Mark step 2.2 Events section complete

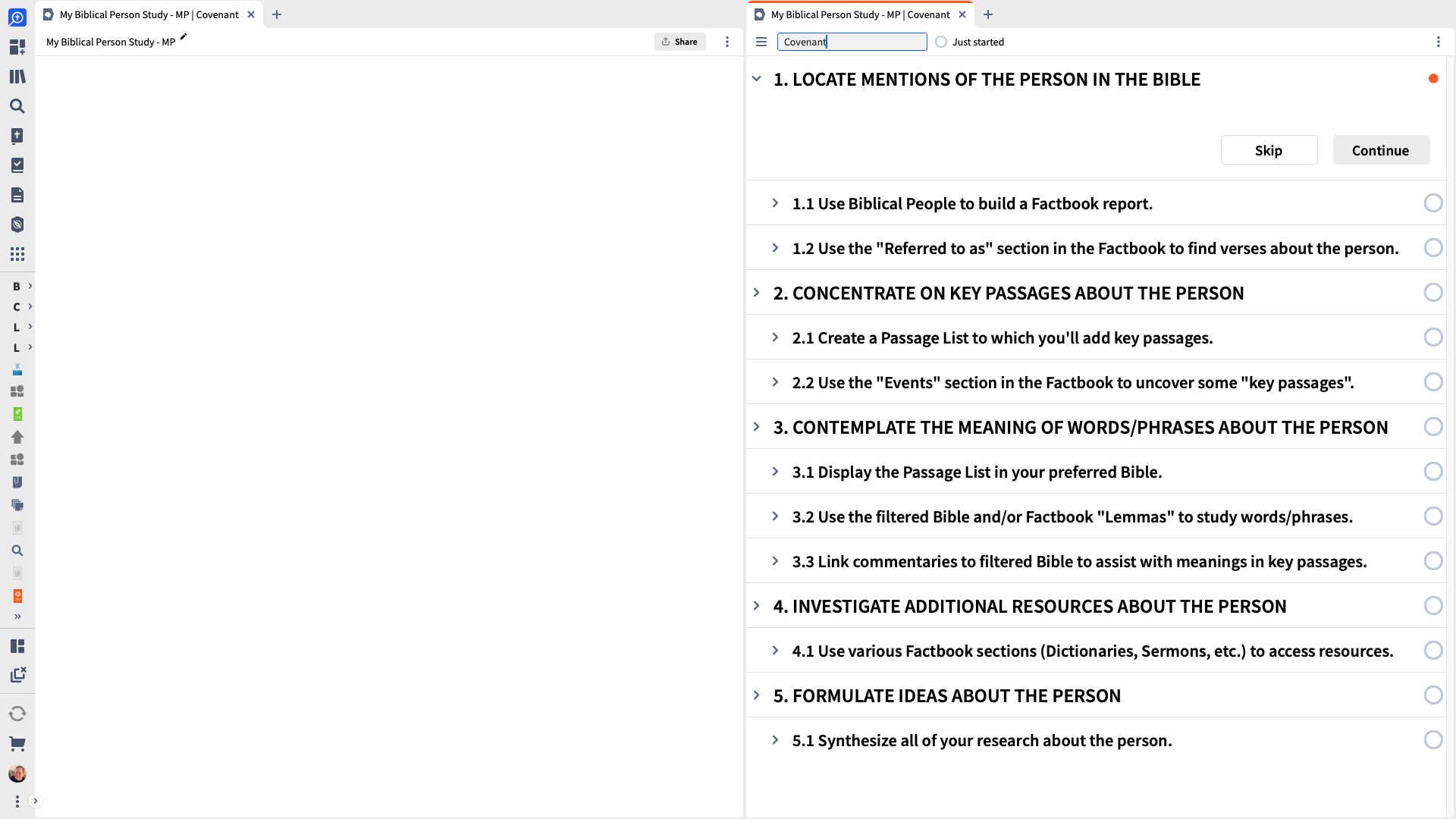pyautogui.click(x=1432, y=382)
